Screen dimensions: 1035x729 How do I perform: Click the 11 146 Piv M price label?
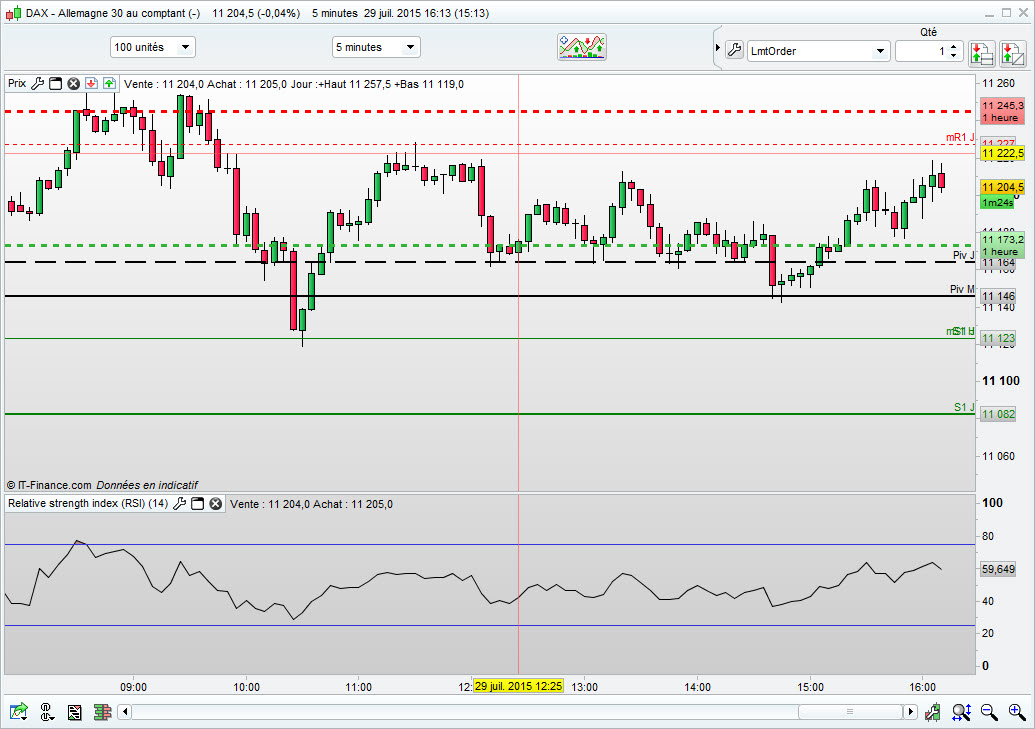pos(998,296)
